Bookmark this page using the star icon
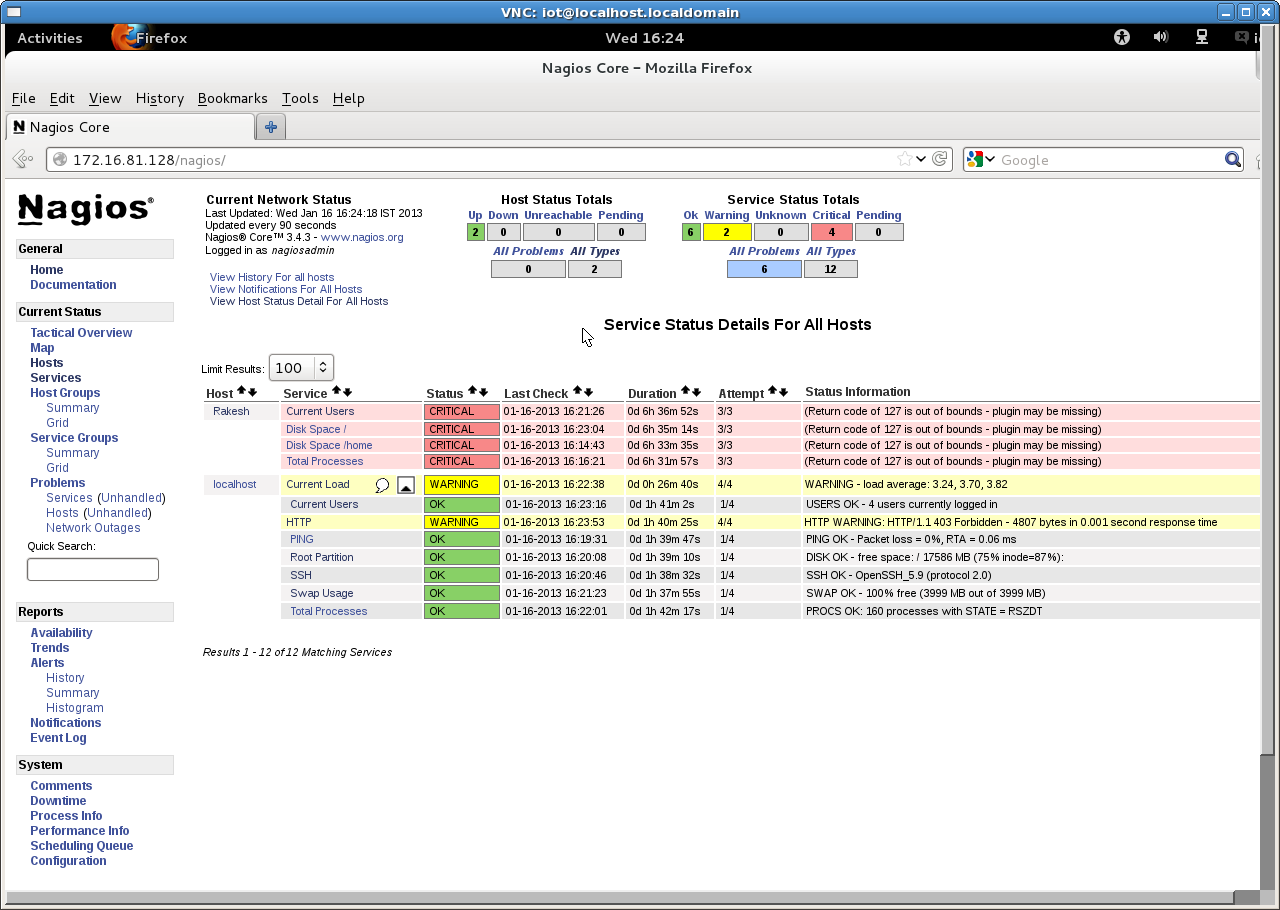The height and width of the screenshot is (910, 1280). coord(904,159)
